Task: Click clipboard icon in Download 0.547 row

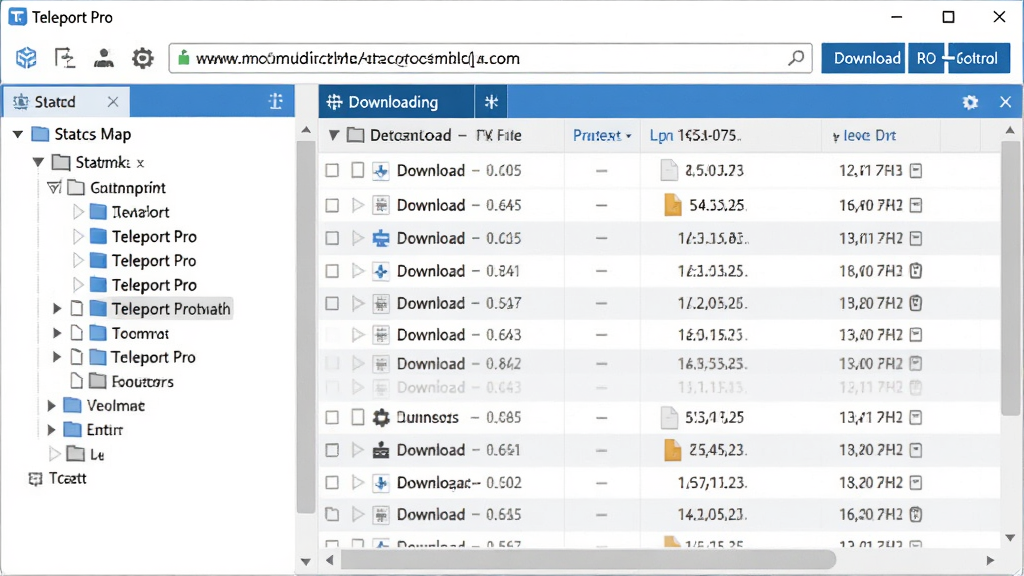Action: click(x=916, y=303)
